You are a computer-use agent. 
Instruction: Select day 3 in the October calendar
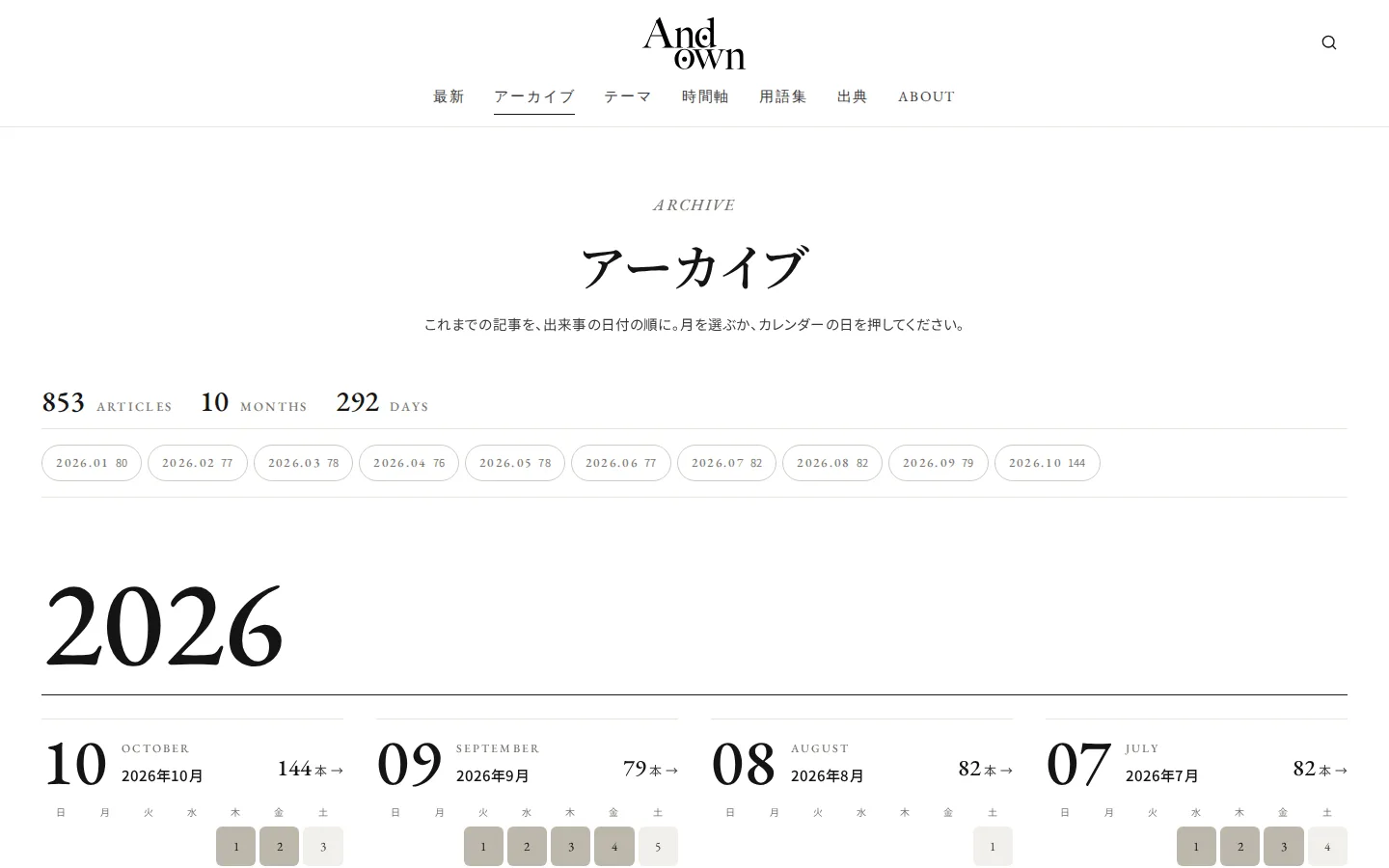[x=323, y=847]
